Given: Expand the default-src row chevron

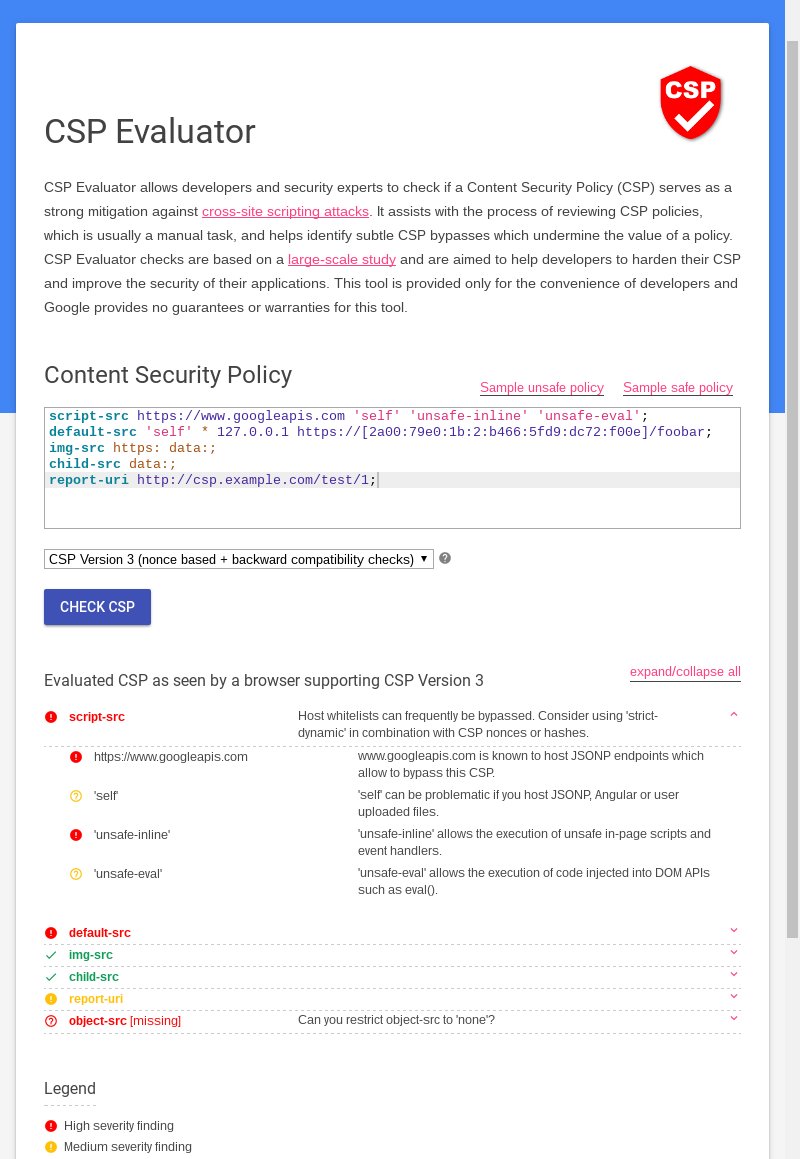Looking at the screenshot, I should point(733,931).
